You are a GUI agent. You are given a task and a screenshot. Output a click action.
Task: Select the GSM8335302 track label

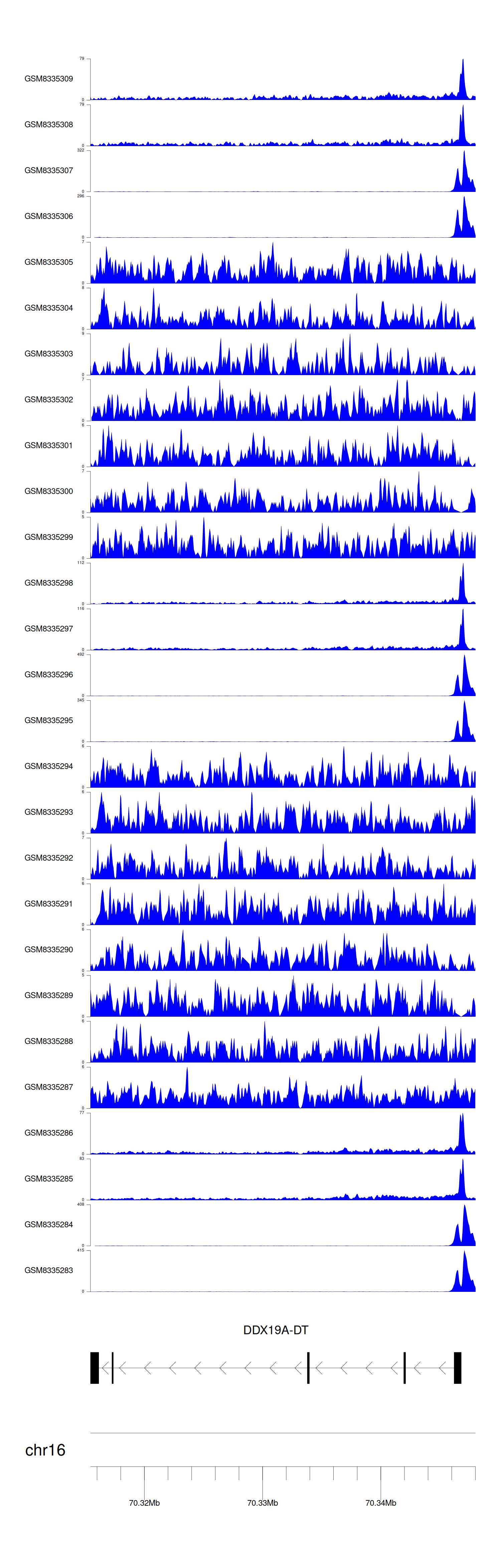point(49,399)
